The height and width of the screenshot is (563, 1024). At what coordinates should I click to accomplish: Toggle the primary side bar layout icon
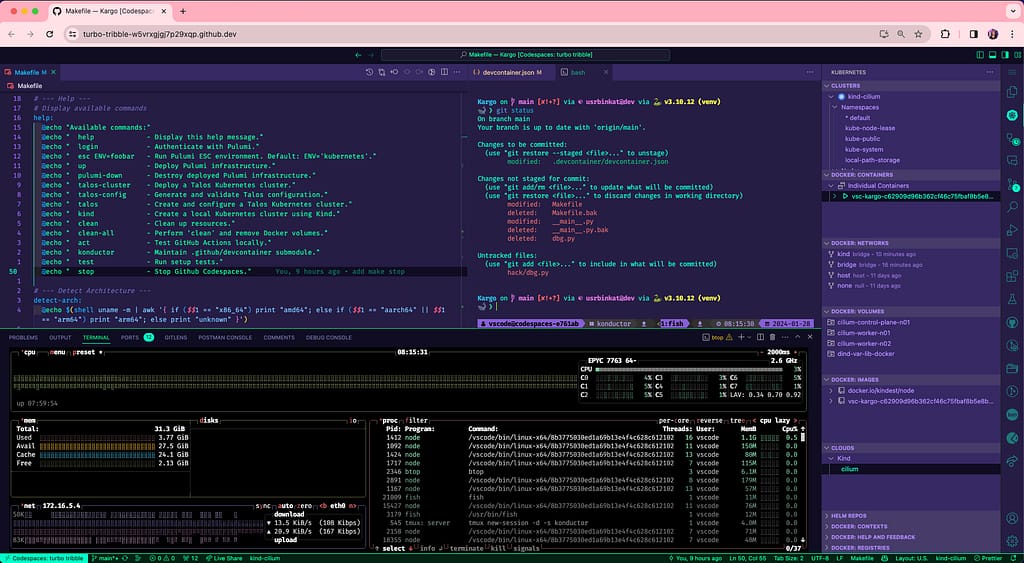point(980,55)
